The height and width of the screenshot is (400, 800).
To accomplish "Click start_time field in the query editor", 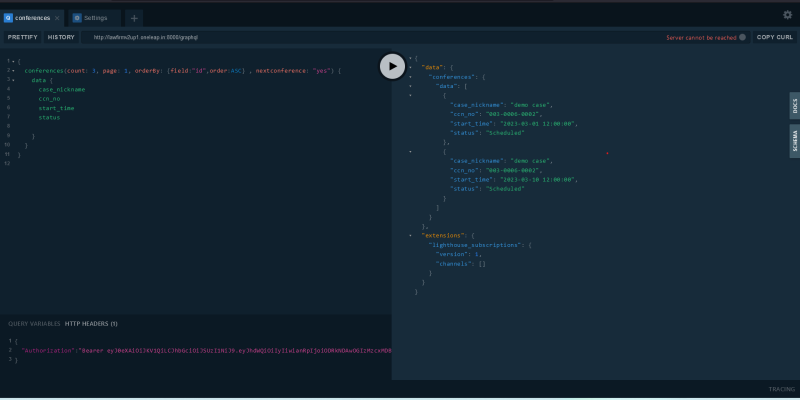I will pyautogui.click(x=56, y=108).
